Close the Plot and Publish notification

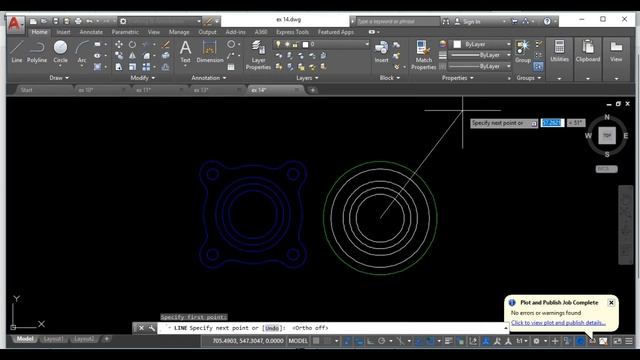tap(611, 302)
